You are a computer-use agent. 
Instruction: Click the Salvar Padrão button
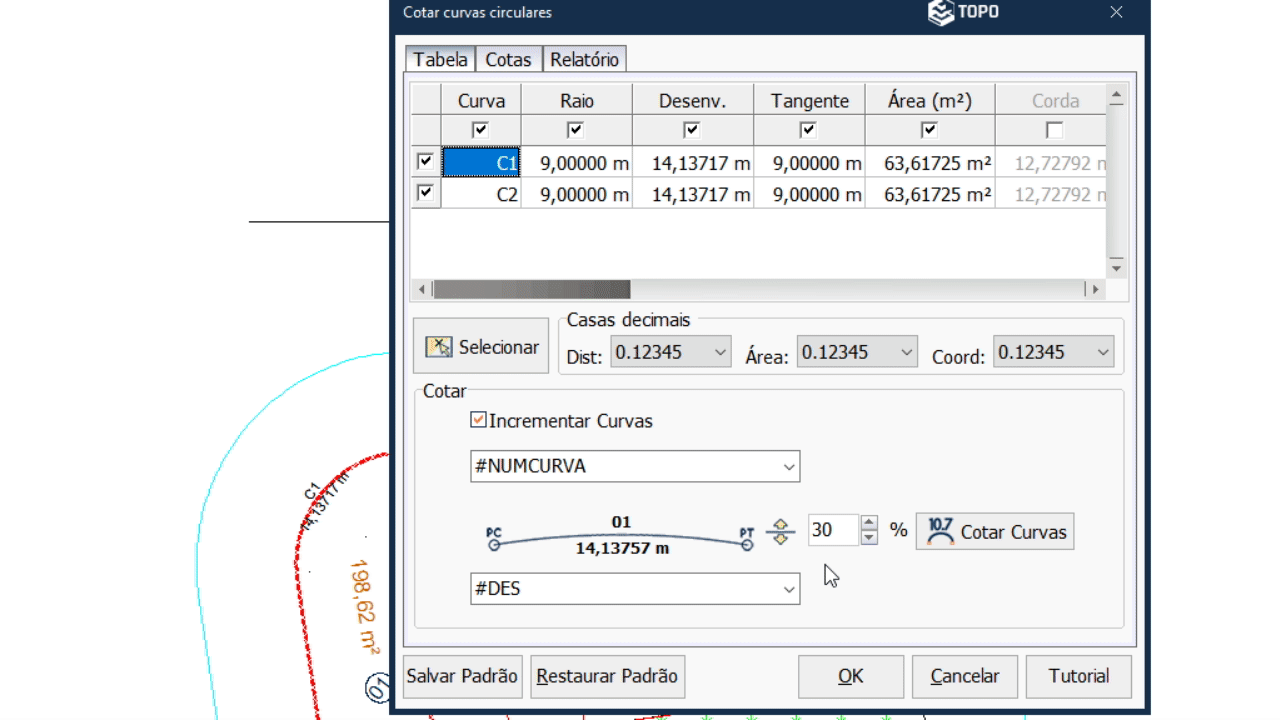462,677
